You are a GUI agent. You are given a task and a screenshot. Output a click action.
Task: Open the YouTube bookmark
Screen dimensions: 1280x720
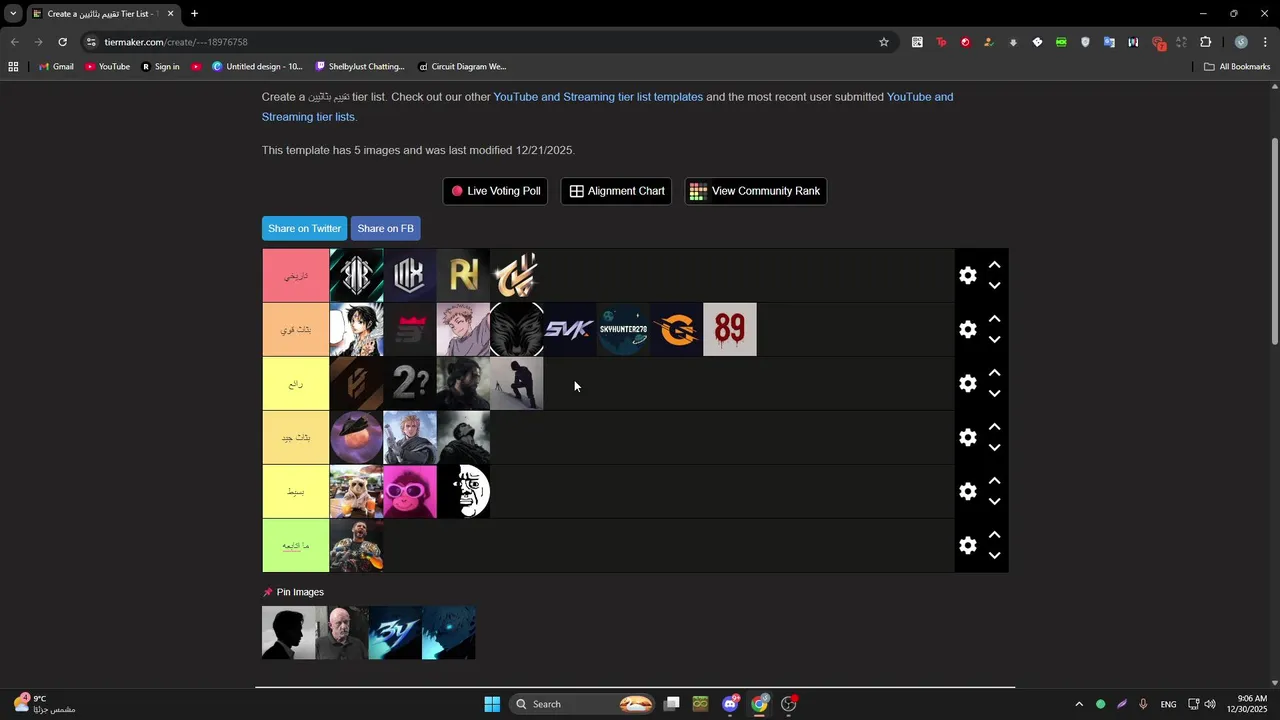[107, 67]
